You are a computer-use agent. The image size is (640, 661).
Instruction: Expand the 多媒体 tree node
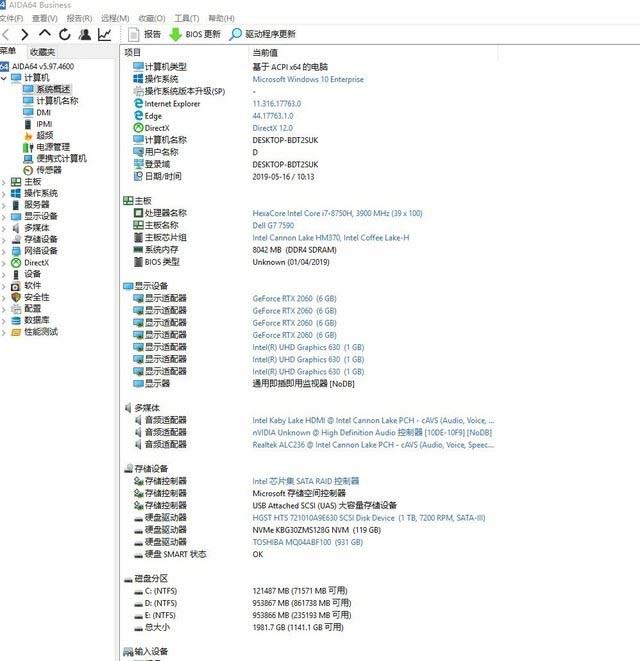4,228
